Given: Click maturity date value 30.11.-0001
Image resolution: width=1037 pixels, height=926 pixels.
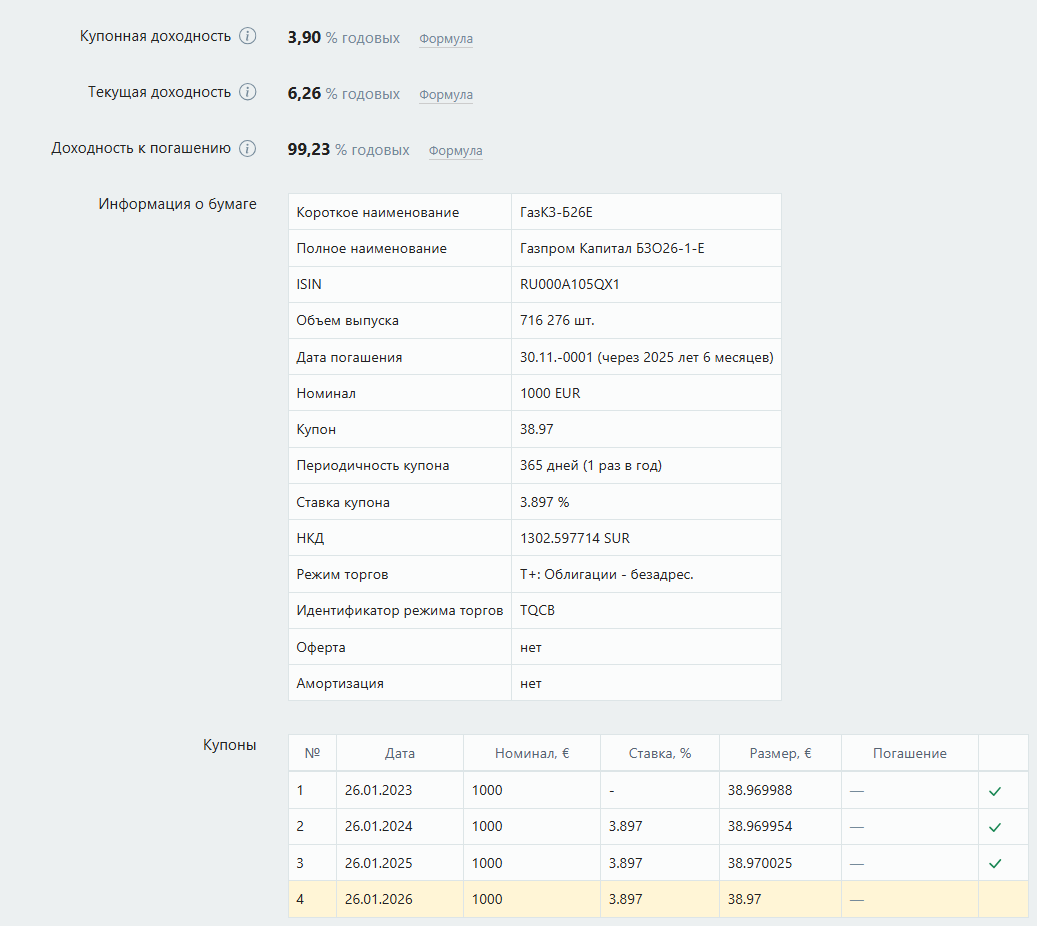Looking at the screenshot, I should (556, 357).
